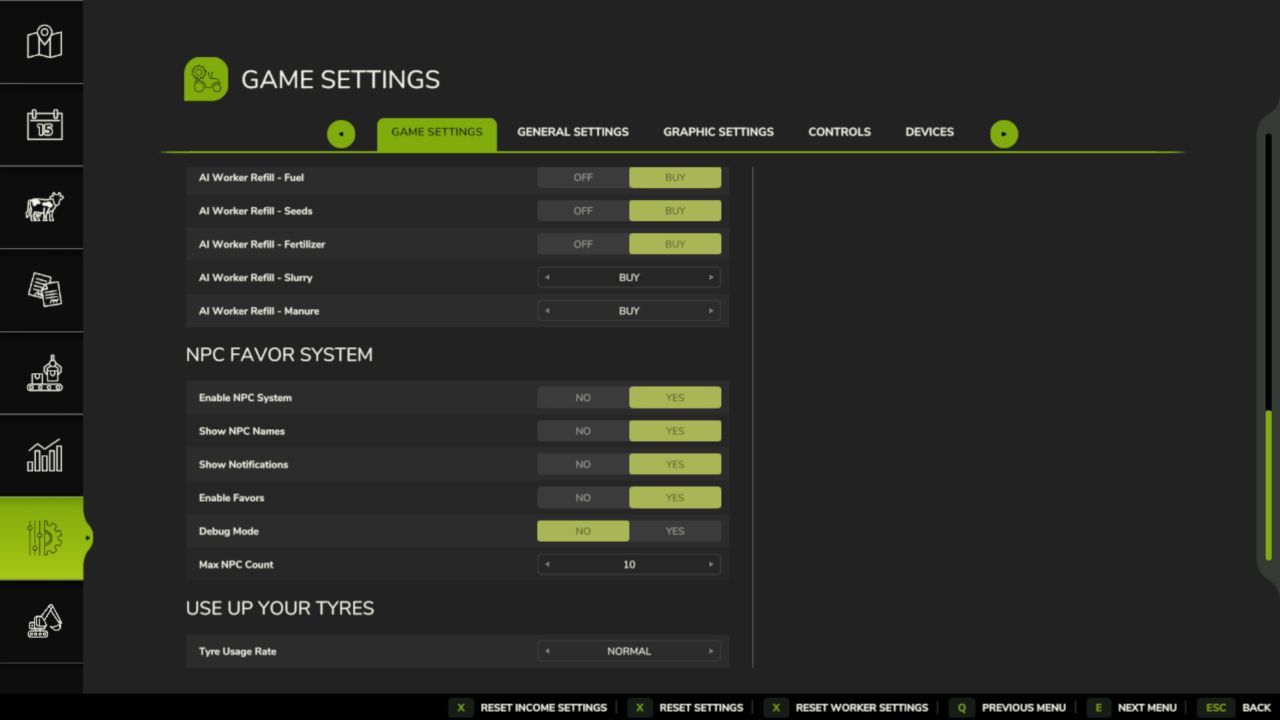Click the round left arrow tab scroller

click(x=341, y=134)
